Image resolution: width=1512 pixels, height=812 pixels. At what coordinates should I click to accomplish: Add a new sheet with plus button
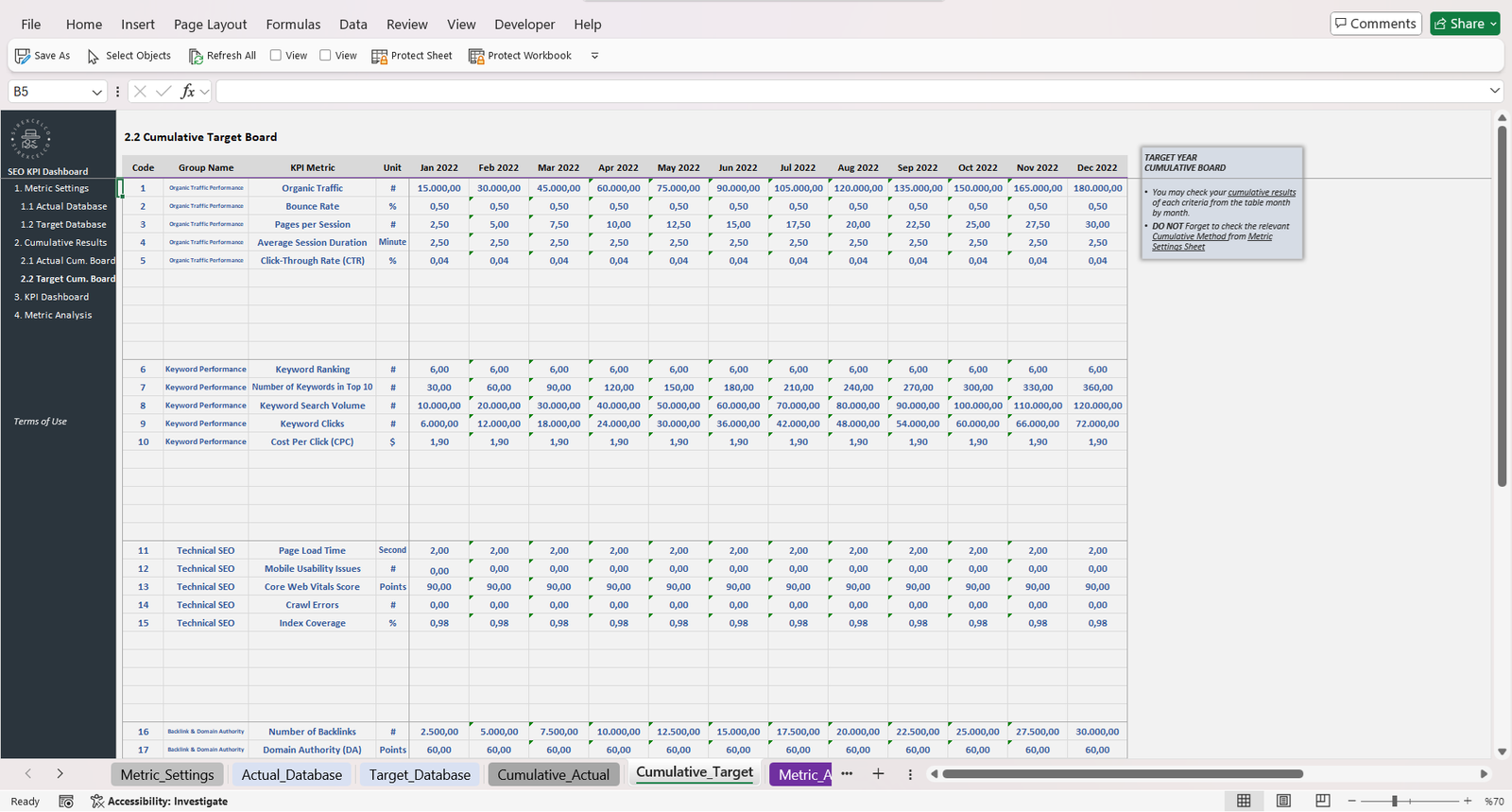(x=878, y=774)
